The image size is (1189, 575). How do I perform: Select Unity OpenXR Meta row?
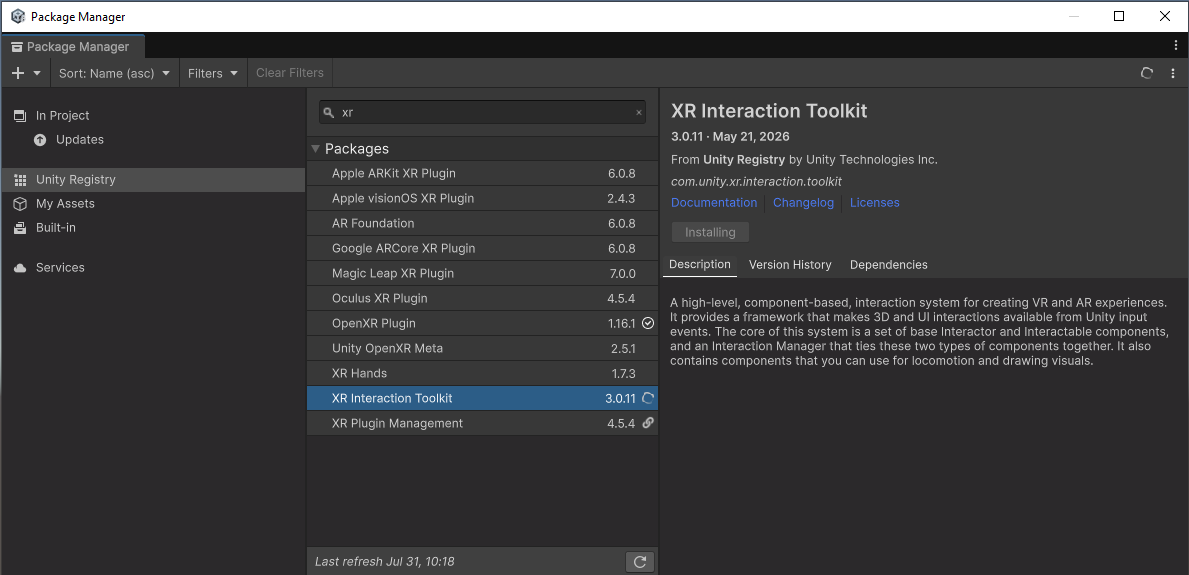click(482, 348)
